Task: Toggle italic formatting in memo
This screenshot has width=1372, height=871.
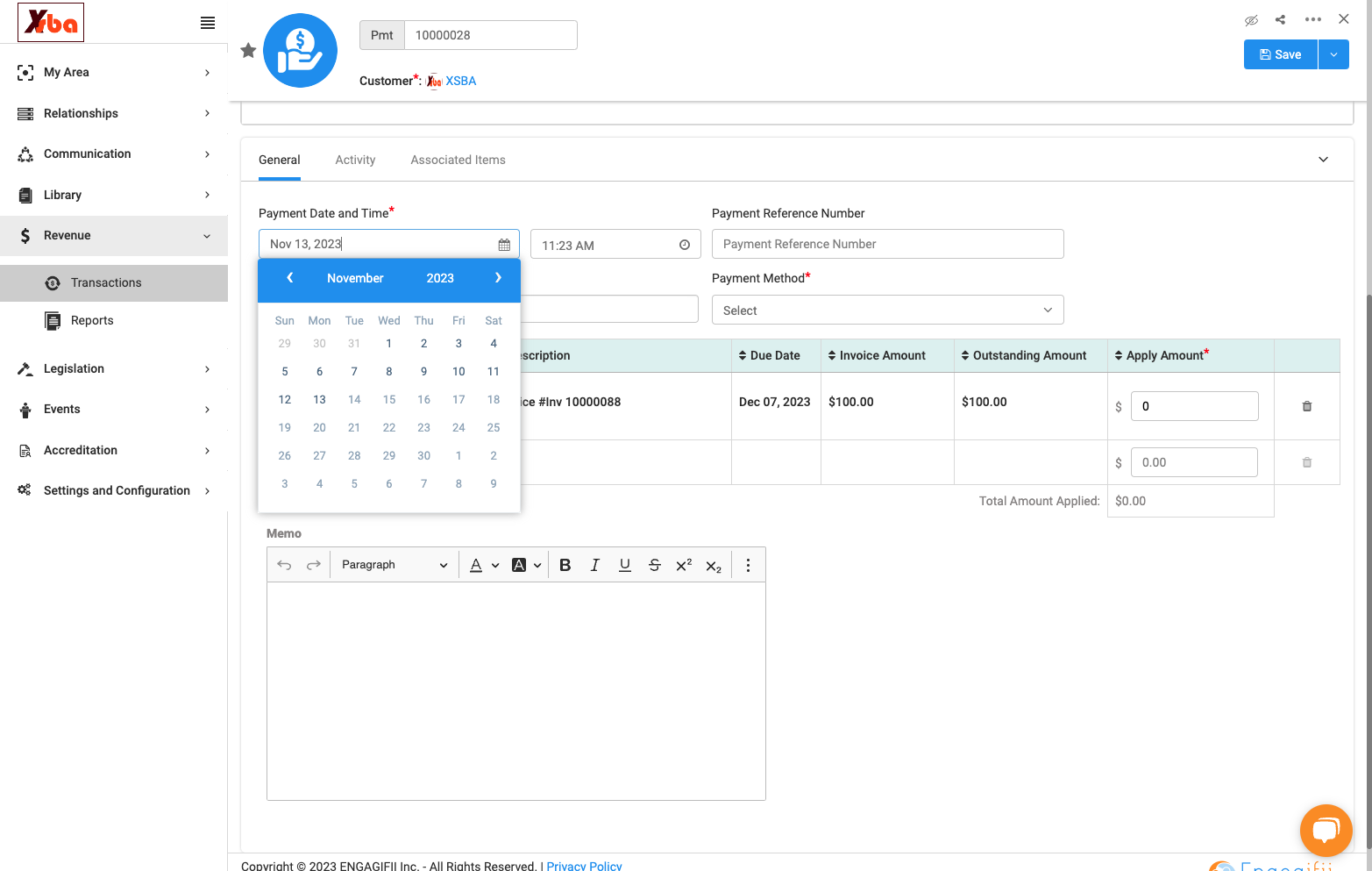Action: coord(595,565)
